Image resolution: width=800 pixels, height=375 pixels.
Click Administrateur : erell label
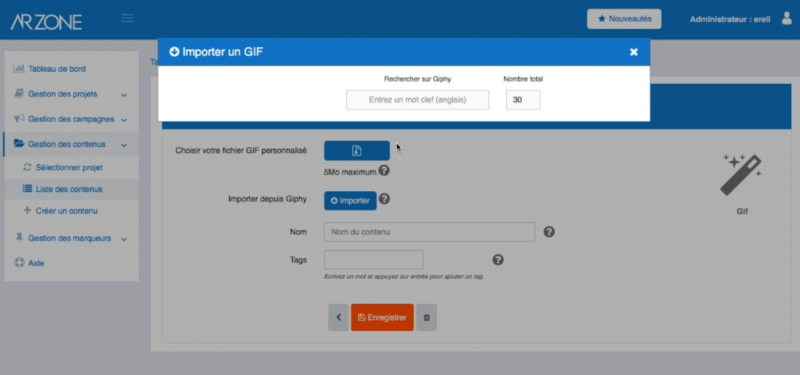[x=730, y=19]
